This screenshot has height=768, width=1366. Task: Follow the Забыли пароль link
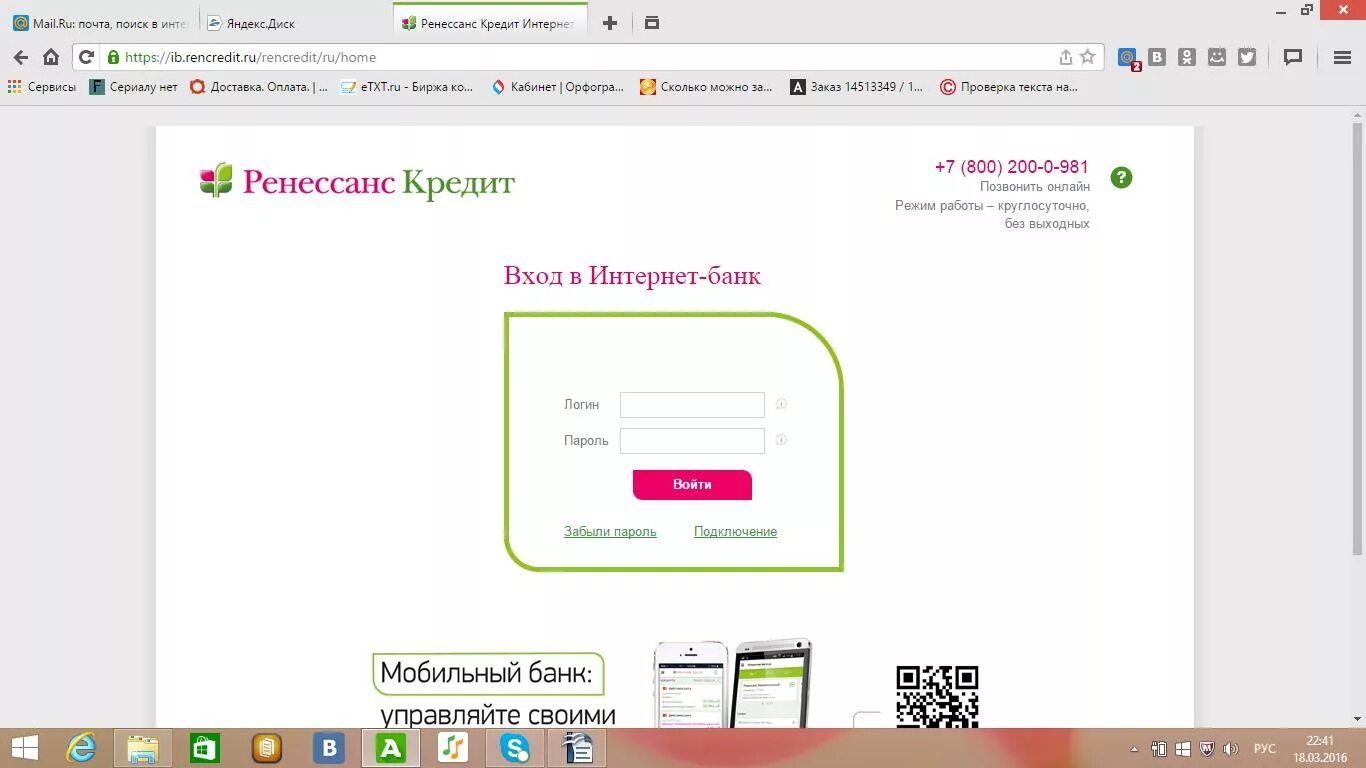[x=610, y=532]
